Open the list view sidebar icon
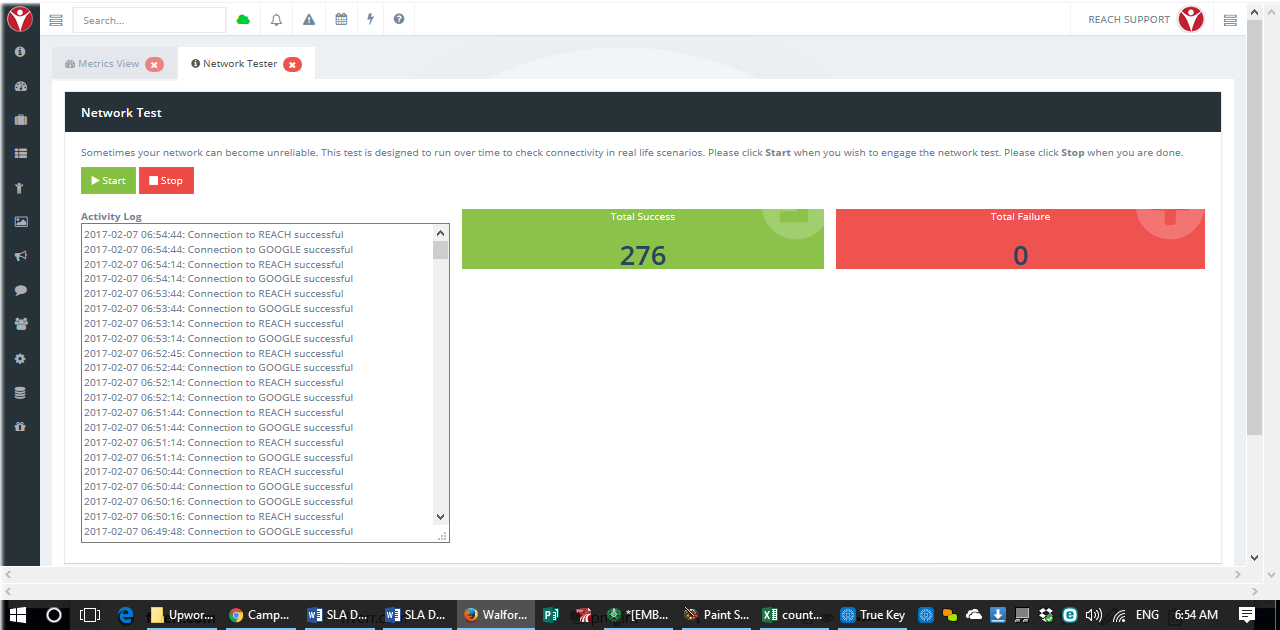The image size is (1280, 630). (20, 154)
